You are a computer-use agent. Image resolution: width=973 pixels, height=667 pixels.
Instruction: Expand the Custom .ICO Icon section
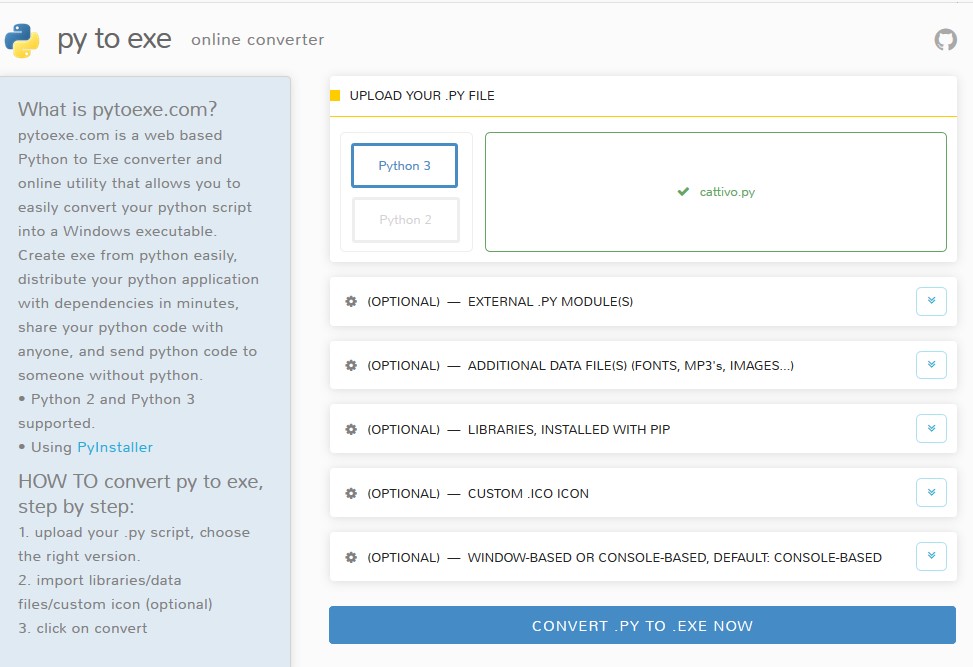click(x=931, y=493)
